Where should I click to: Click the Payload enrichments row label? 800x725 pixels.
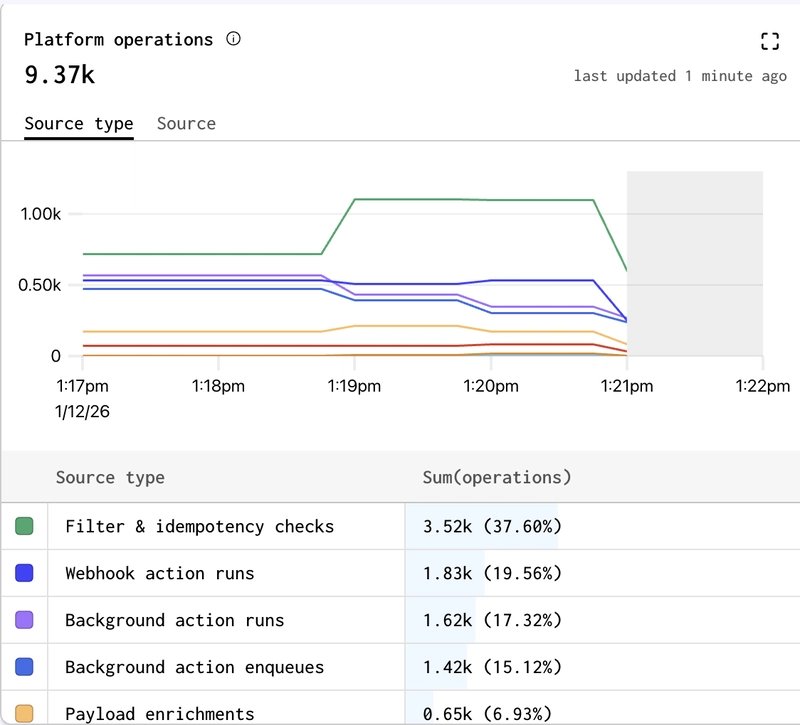click(x=159, y=713)
